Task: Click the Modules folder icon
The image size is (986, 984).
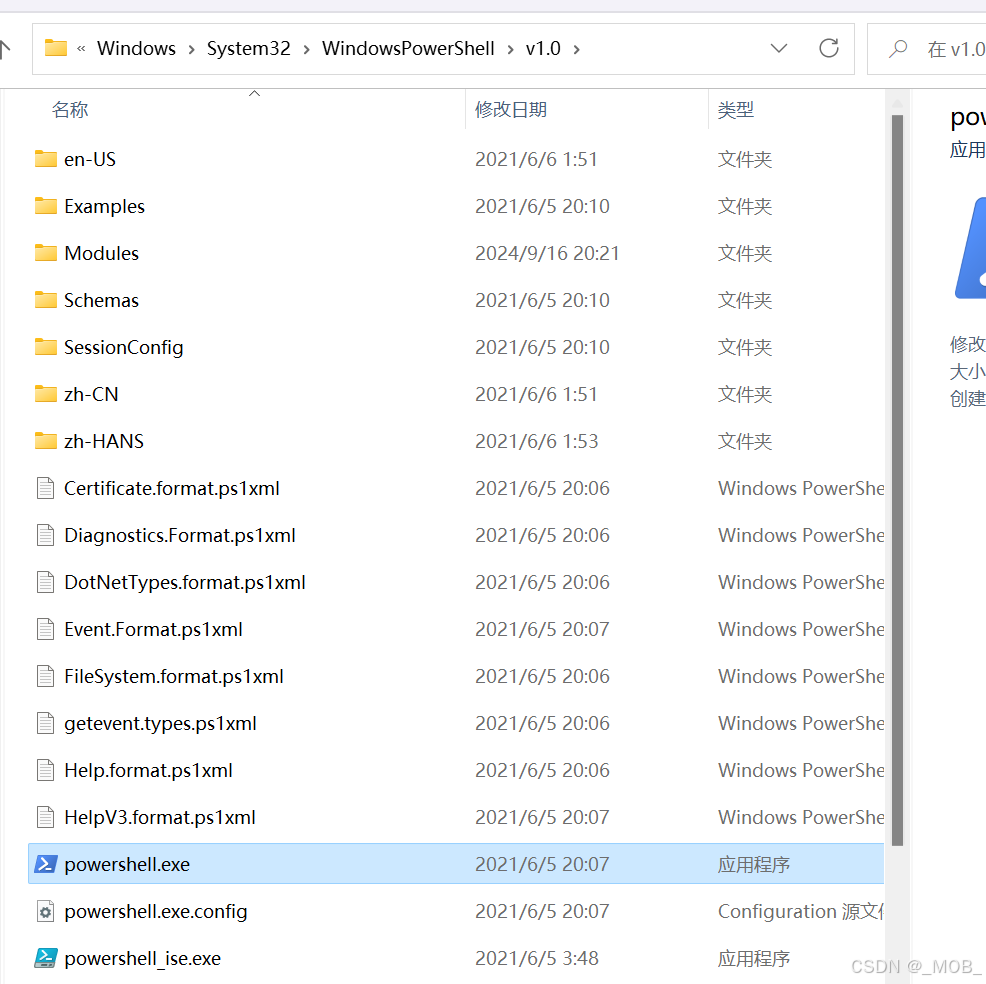Action: point(46,253)
